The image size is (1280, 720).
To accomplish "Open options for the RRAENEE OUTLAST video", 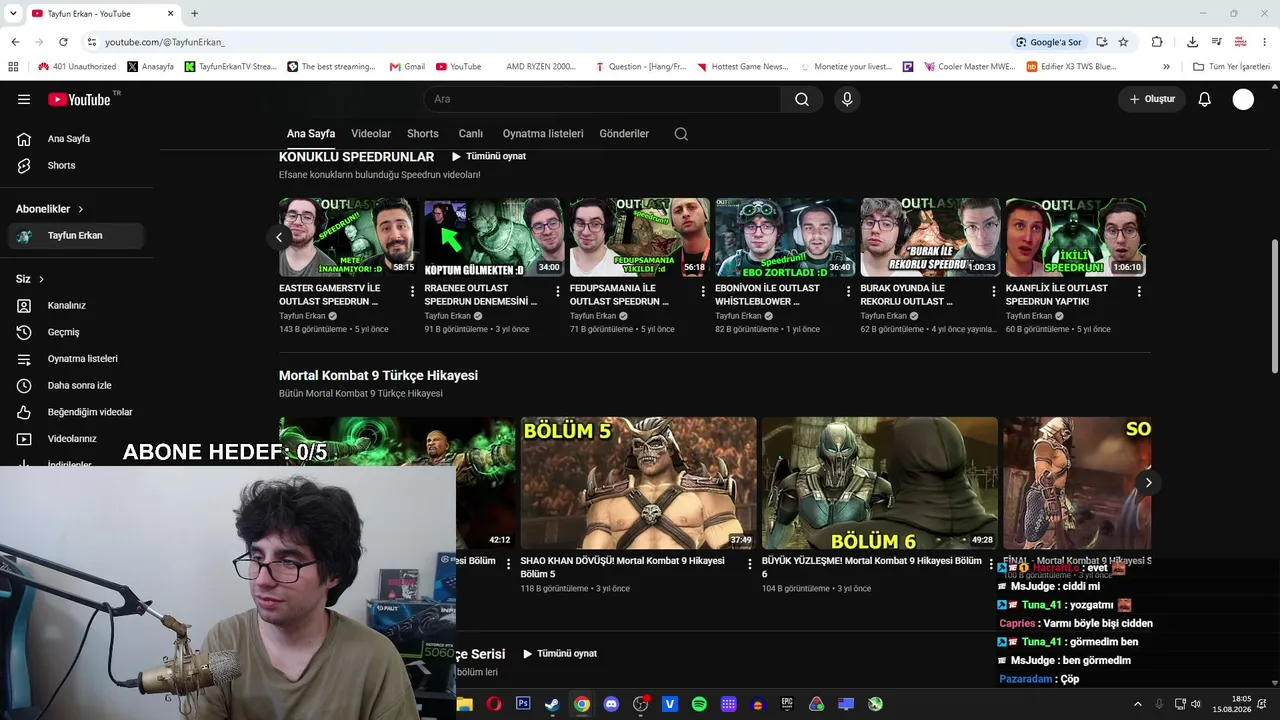I will coord(557,292).
